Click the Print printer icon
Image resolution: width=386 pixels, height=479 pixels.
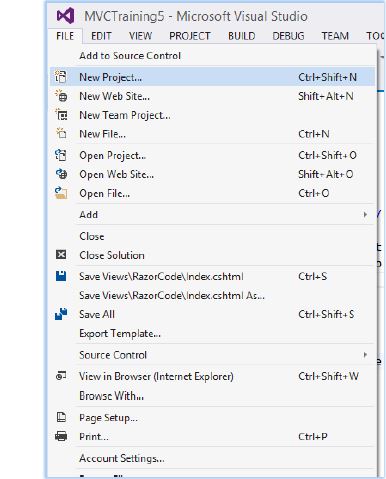61,436
